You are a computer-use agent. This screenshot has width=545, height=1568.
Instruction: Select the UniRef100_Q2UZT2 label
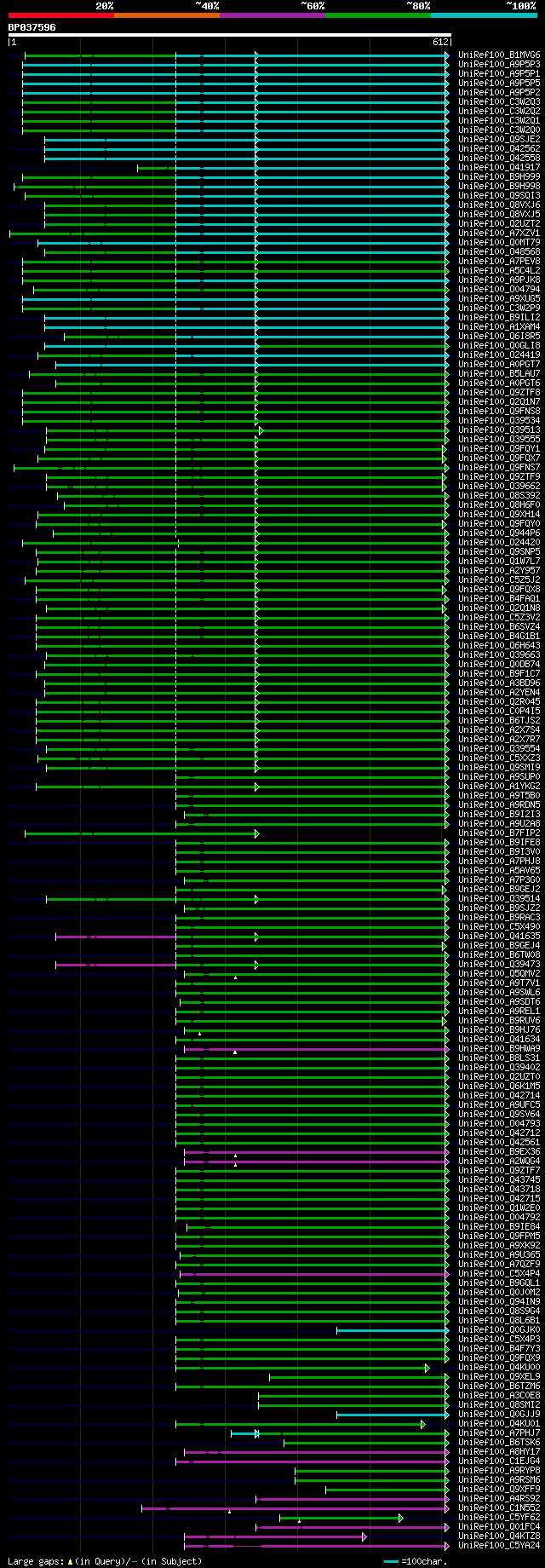(x=499, y=223)
